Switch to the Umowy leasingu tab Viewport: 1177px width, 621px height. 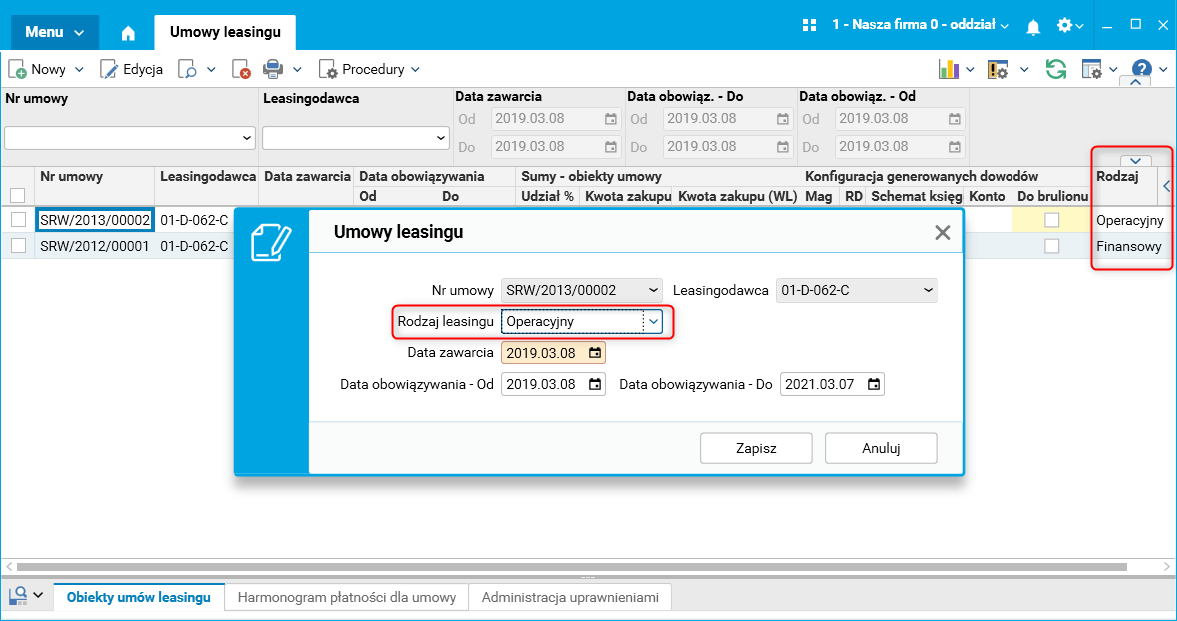(x=225, y=32)
